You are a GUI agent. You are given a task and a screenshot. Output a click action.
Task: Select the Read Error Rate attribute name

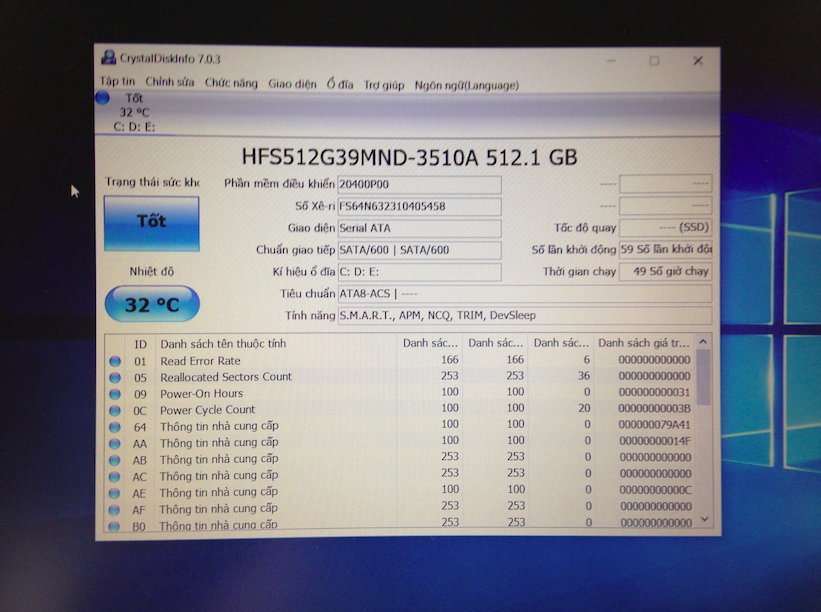[x=201, y=361]
